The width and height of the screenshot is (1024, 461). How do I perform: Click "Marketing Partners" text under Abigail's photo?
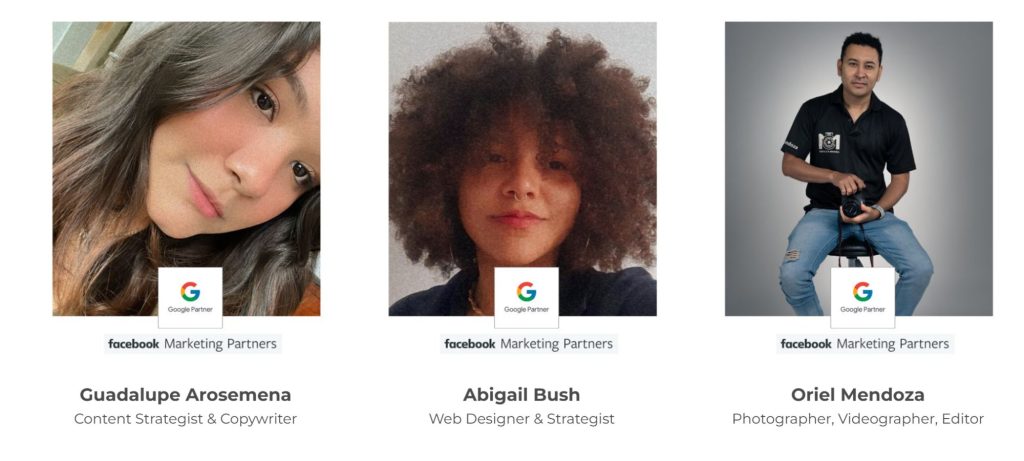click(x=557, y=344)
